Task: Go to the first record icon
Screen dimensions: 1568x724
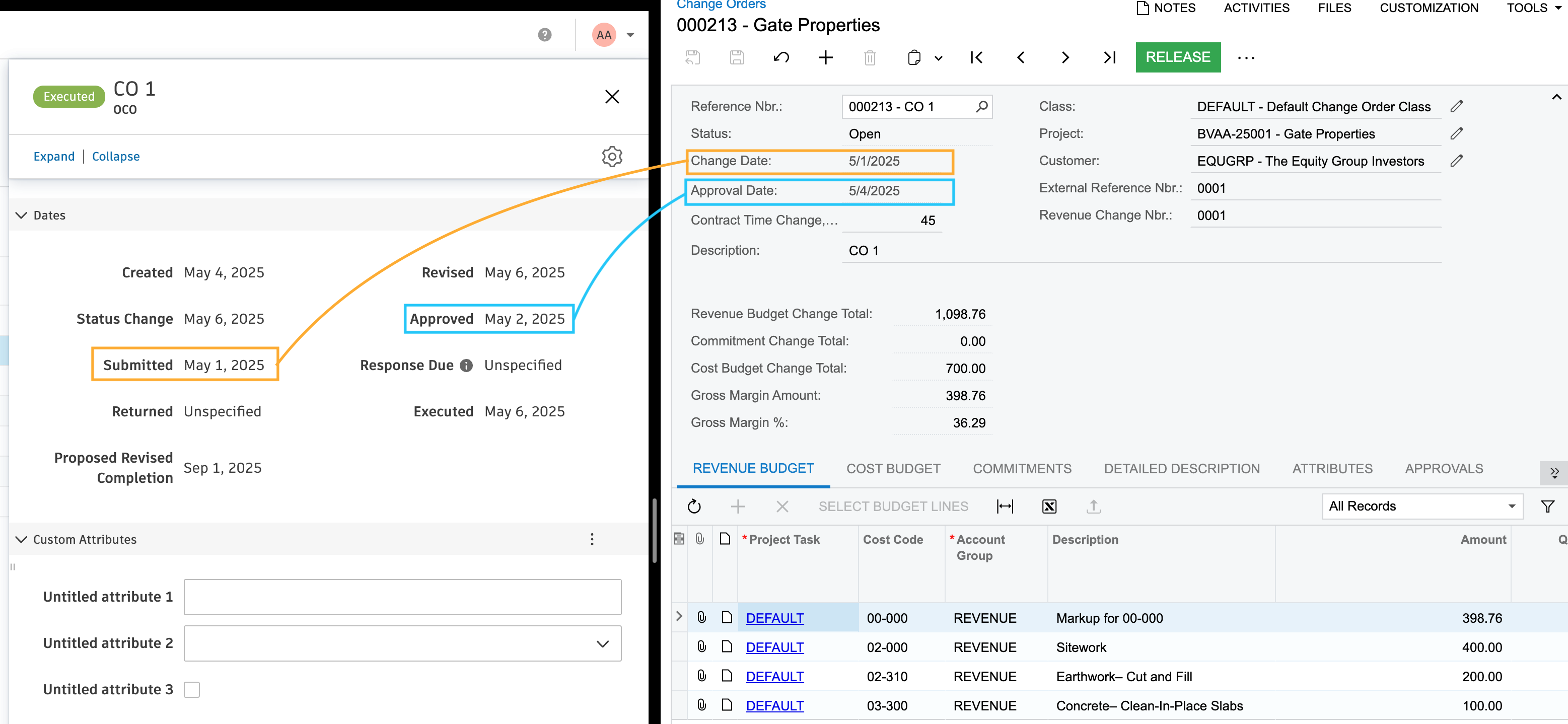Action: 976,58
